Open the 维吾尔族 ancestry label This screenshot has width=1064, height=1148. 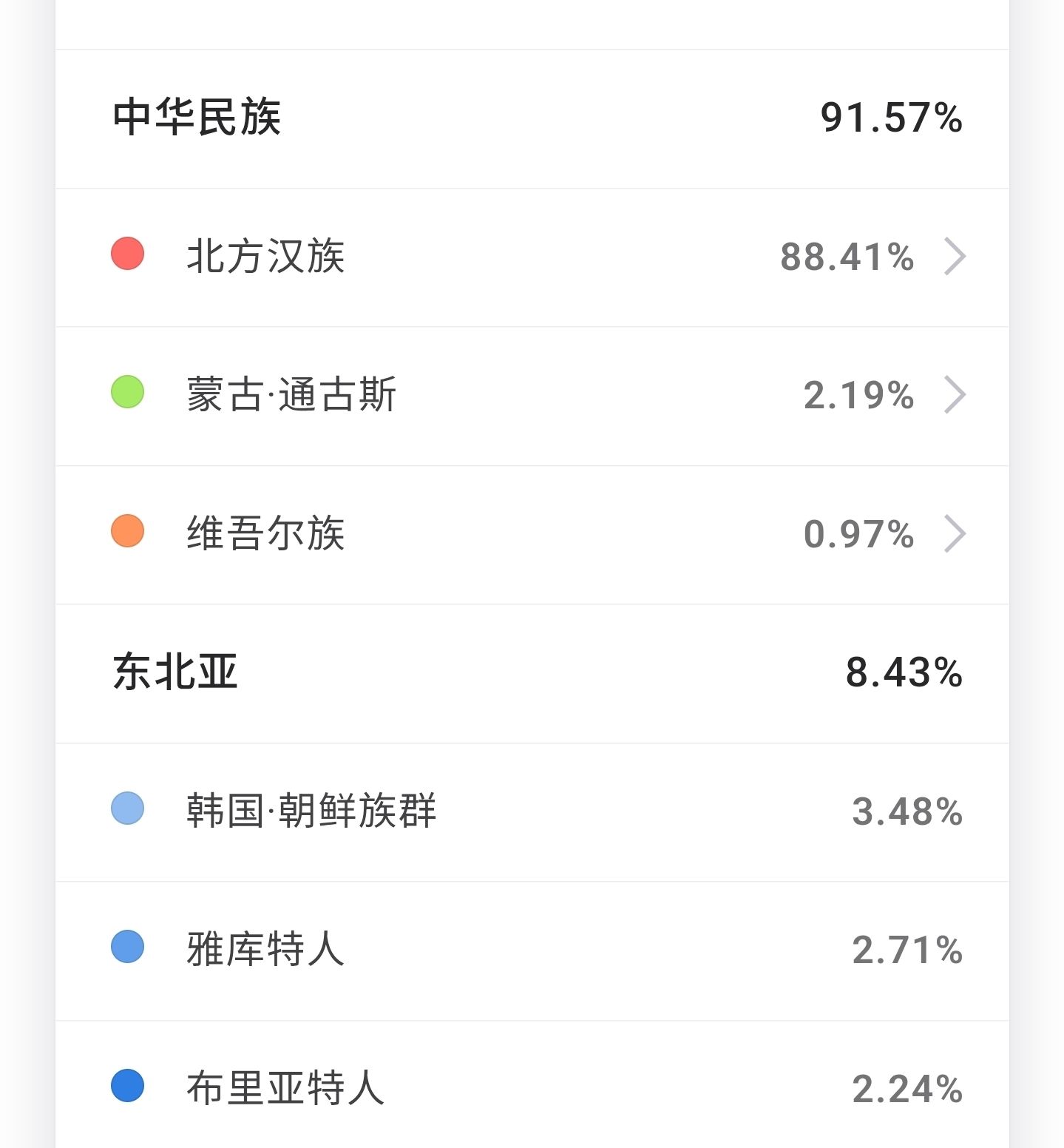[x=265, y=534]
